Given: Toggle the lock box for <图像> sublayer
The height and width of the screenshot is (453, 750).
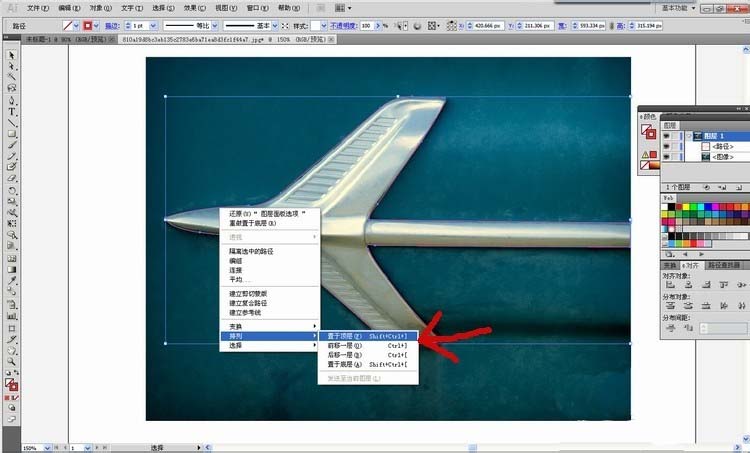Looking at the screenshot, I should click(675, 156).
